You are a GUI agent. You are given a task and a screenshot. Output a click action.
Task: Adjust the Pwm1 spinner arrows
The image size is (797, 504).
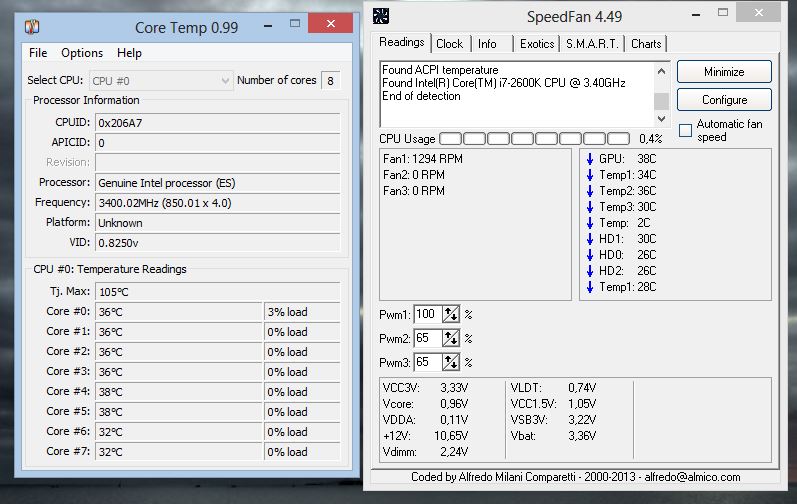coord(451,314)
